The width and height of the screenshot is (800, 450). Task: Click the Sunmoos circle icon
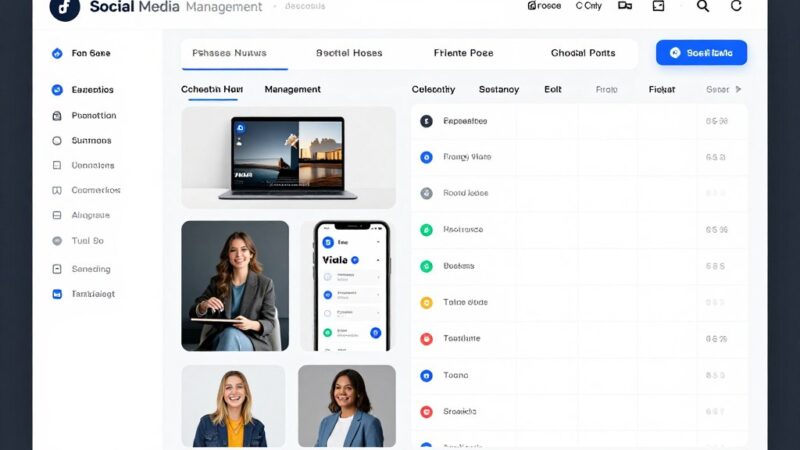[57, 141]
